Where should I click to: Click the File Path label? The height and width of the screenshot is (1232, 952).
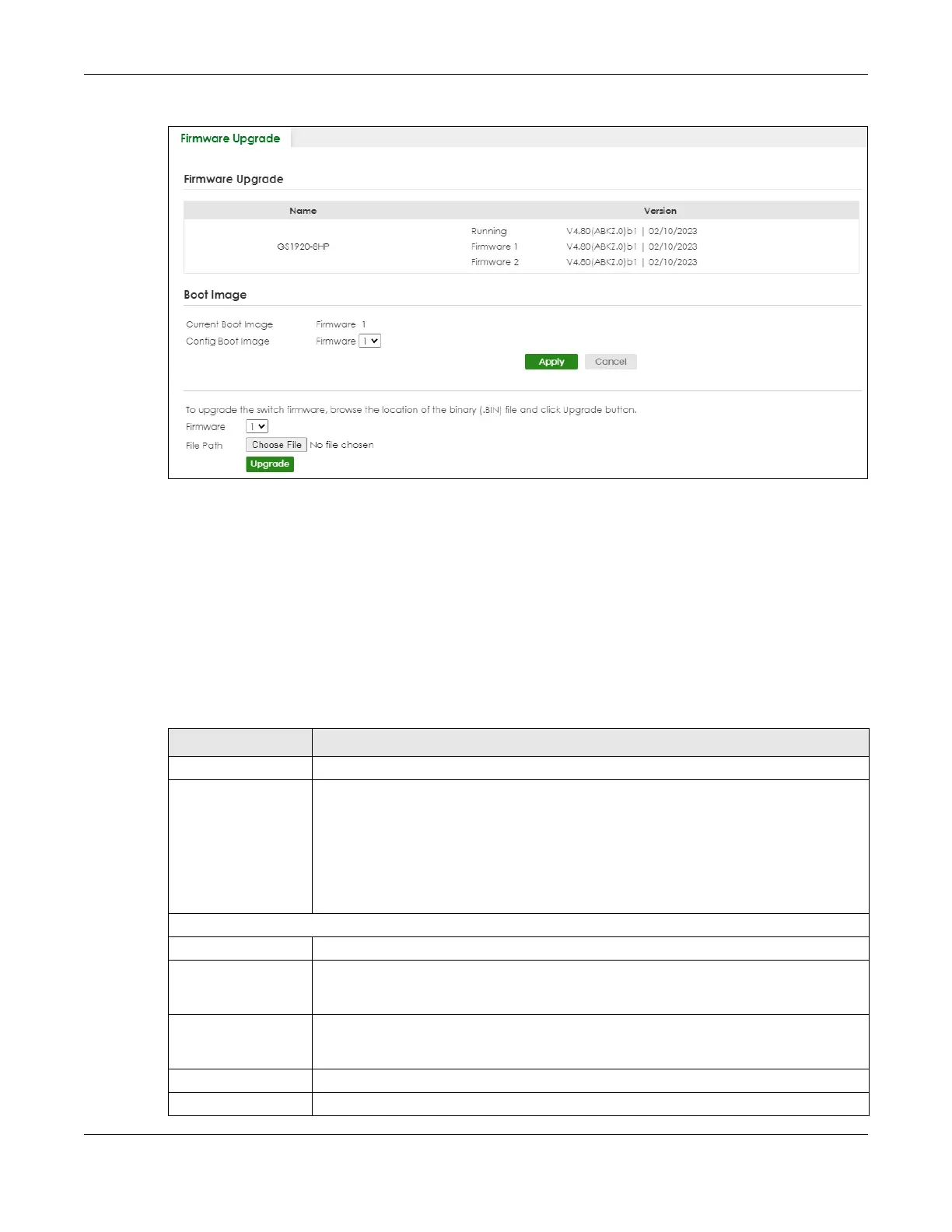pyautogui.click(x=205, y=446)
